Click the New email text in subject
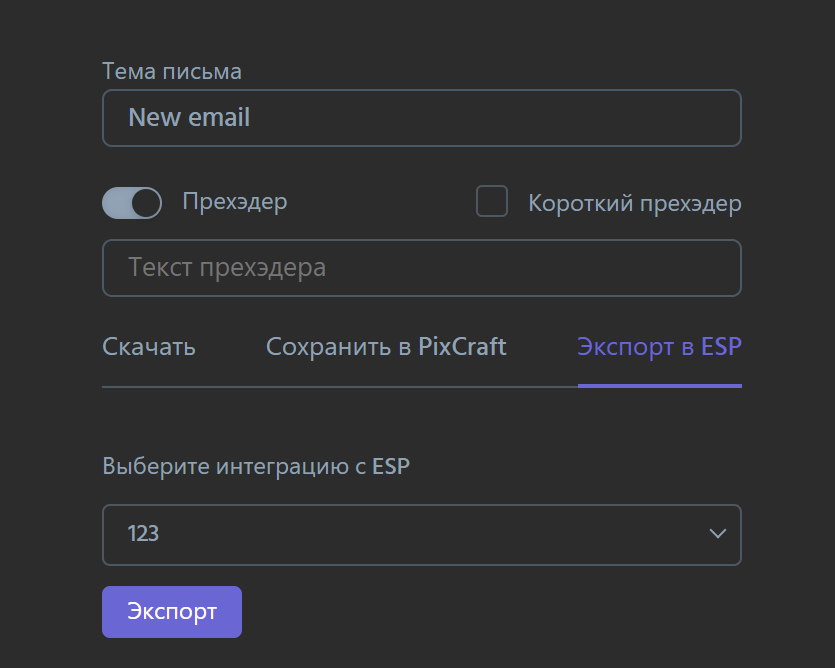 189,118
